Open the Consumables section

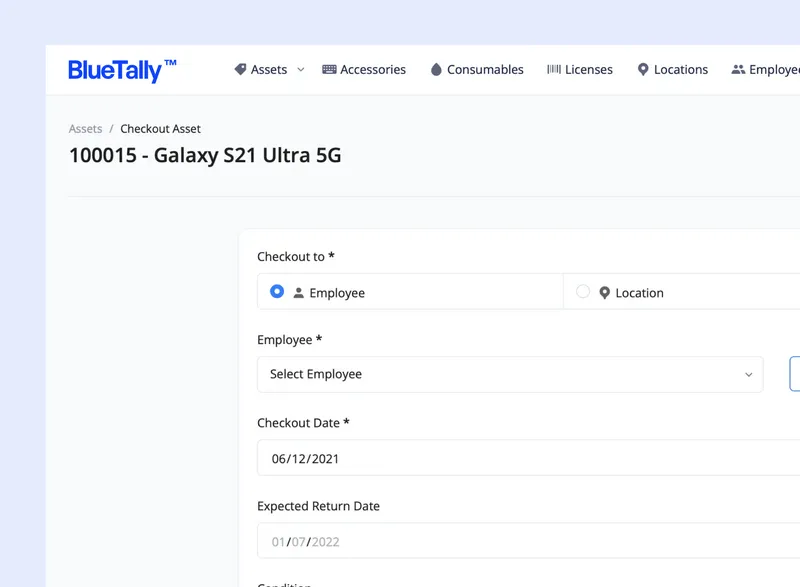tap(485, 69)
